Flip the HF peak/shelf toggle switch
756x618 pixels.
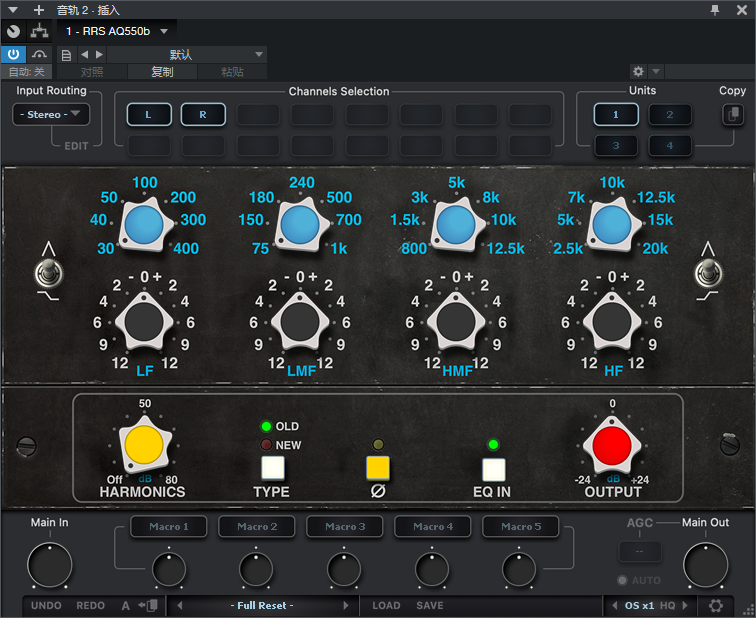[x=708, y=273]
